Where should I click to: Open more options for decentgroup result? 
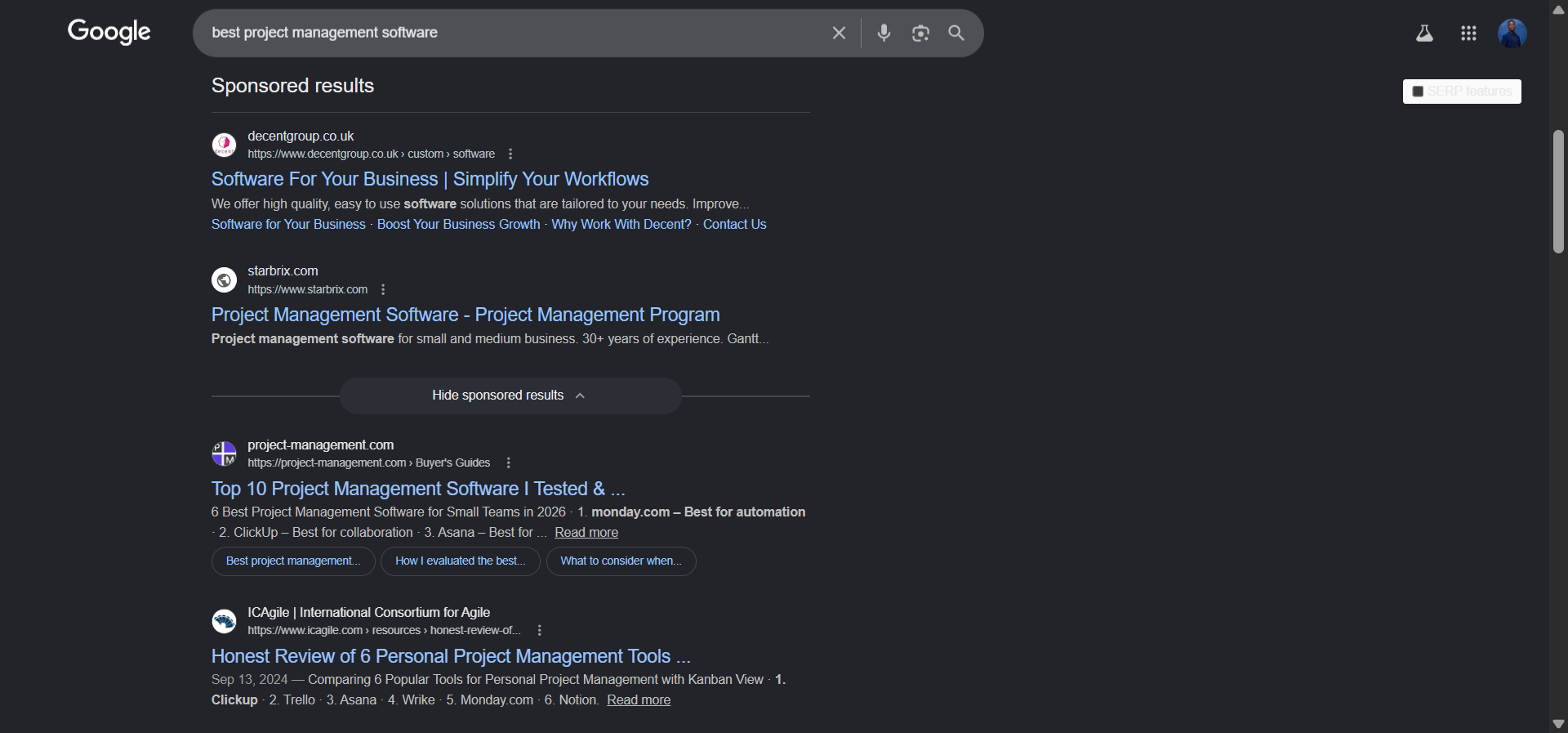(510, 154)
